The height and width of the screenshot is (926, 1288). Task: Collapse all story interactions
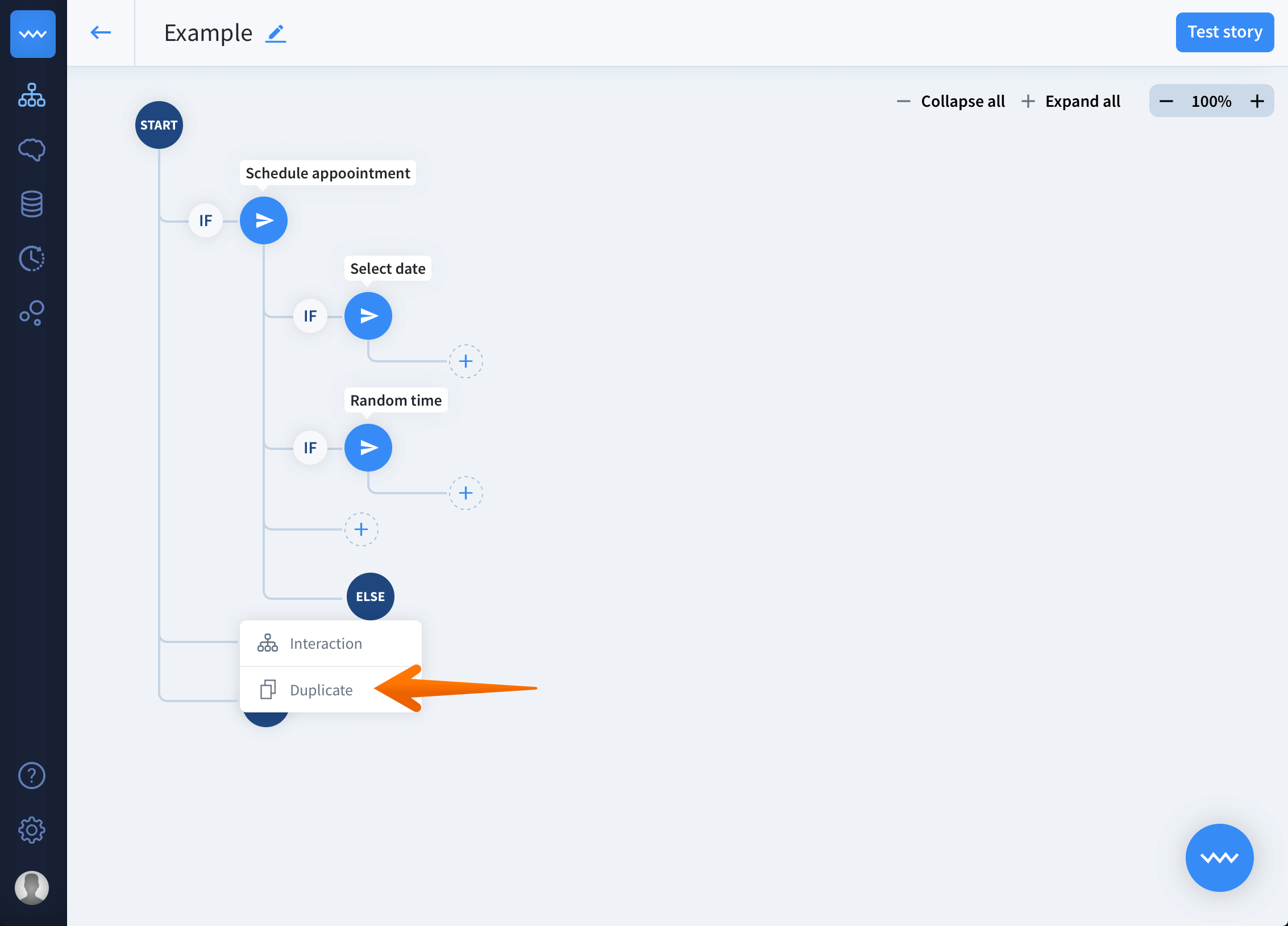pos(951,101)
